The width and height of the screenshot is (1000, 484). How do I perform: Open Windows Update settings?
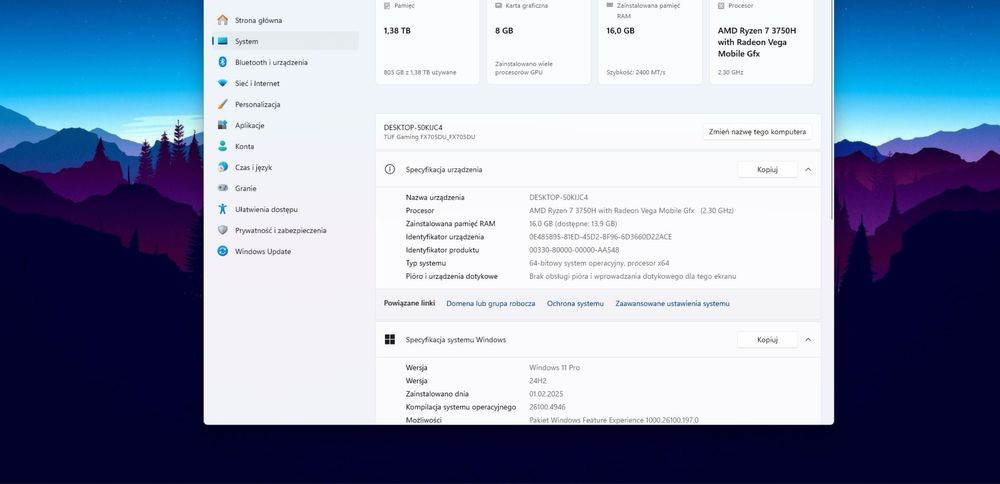coord(285,251)
